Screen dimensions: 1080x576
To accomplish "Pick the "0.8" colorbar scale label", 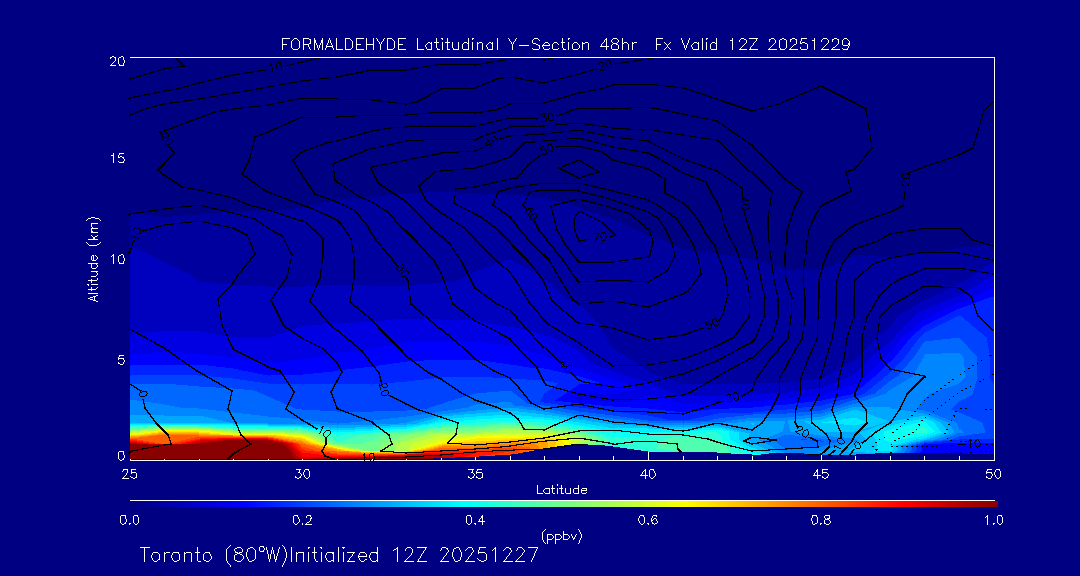I will coord(821,520).
